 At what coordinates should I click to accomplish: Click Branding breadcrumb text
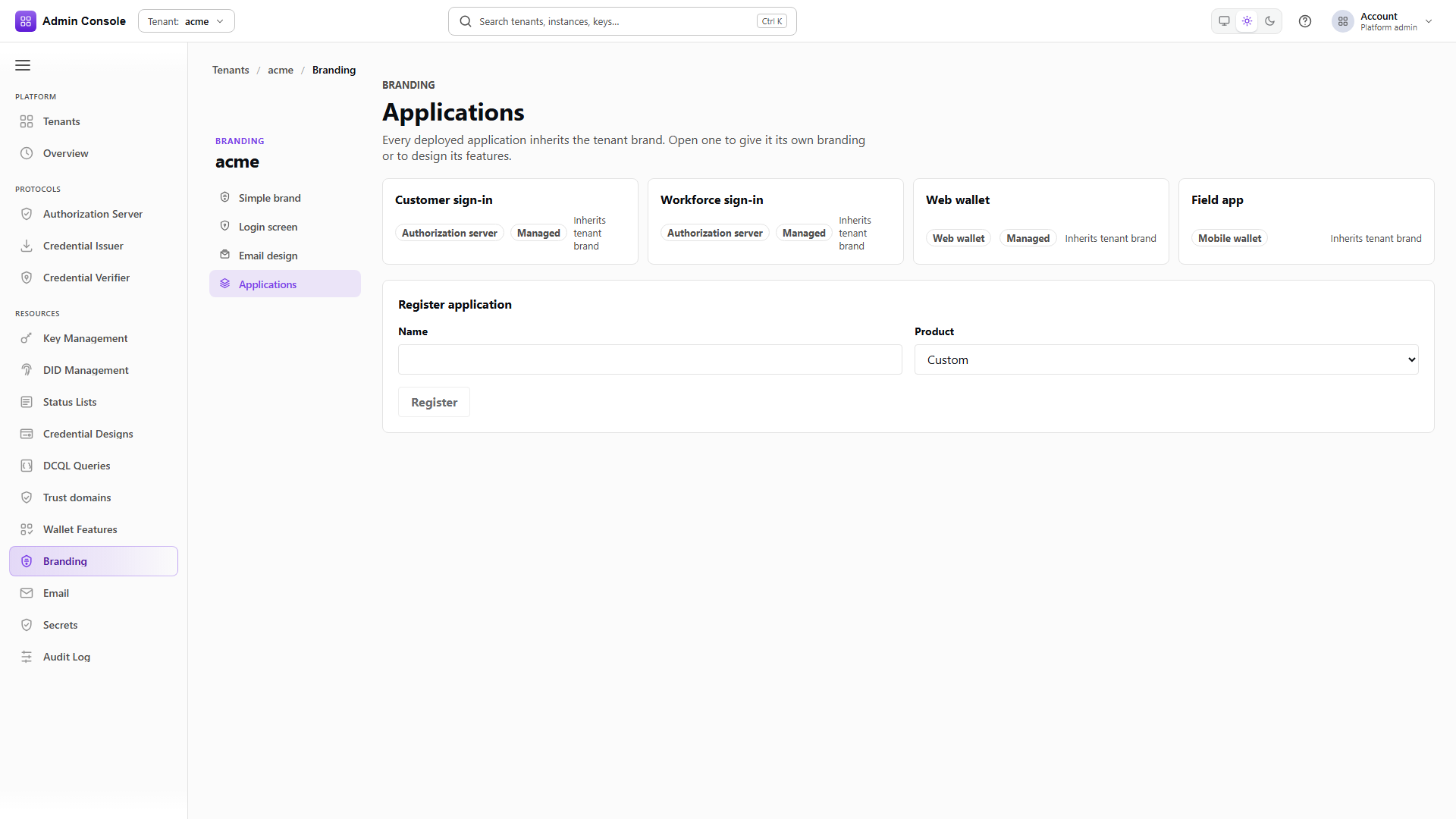pyautogui.click(x=334, y=70)
